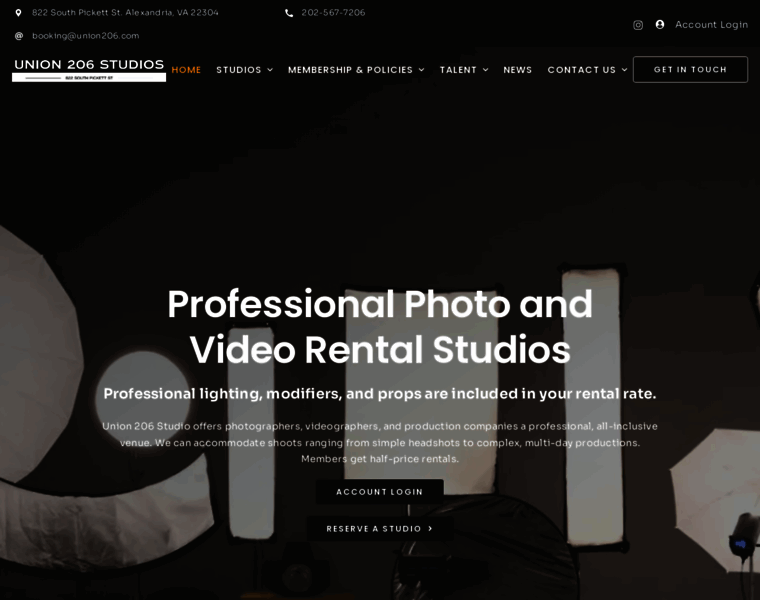Open the Membership & Policies menu
The height and width of the screenshot is (600, 760).
(350, 70)
